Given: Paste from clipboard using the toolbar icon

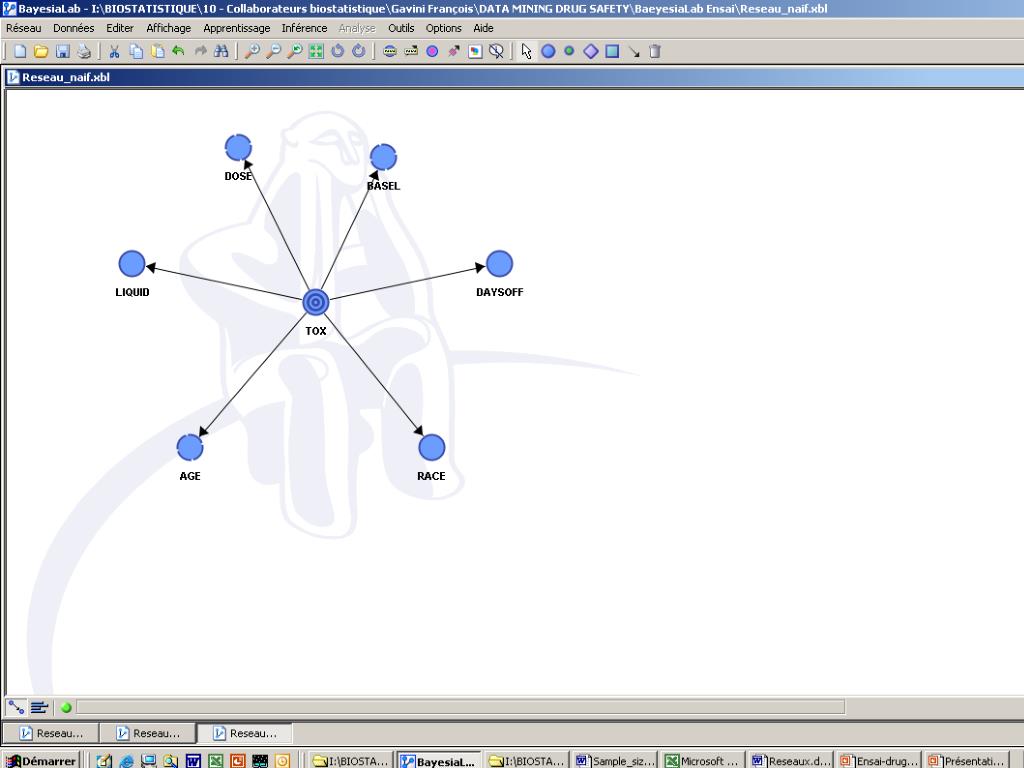Looking at the screenshot, I should (x=157, y=51).
